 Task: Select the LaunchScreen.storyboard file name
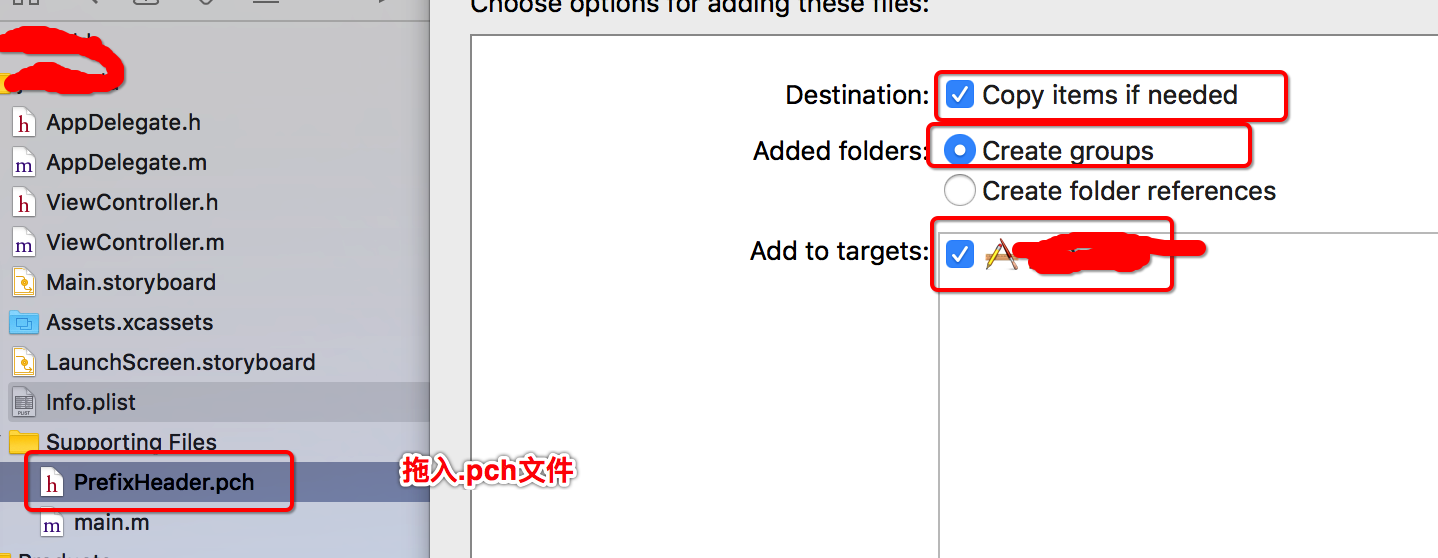click(180, 363)
